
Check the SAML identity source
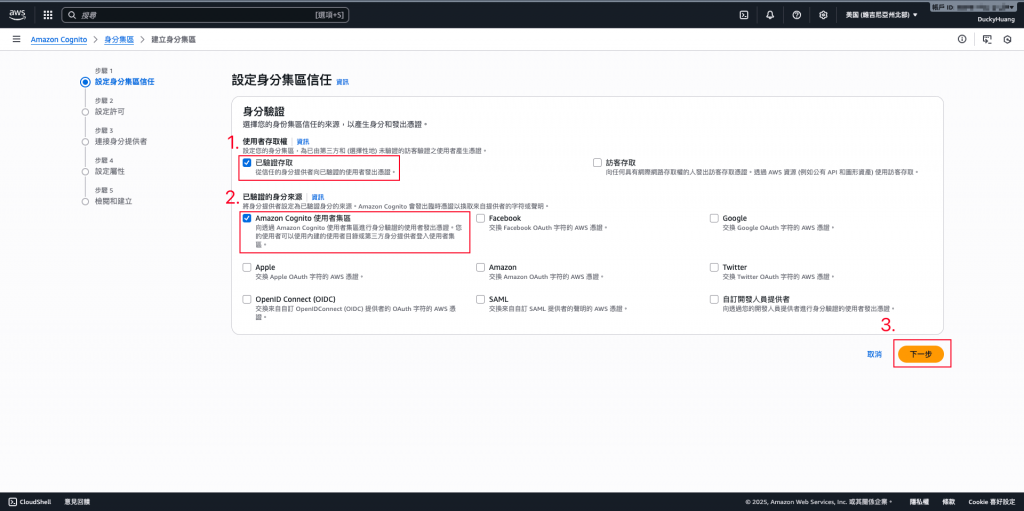click(x=481, y=299)
